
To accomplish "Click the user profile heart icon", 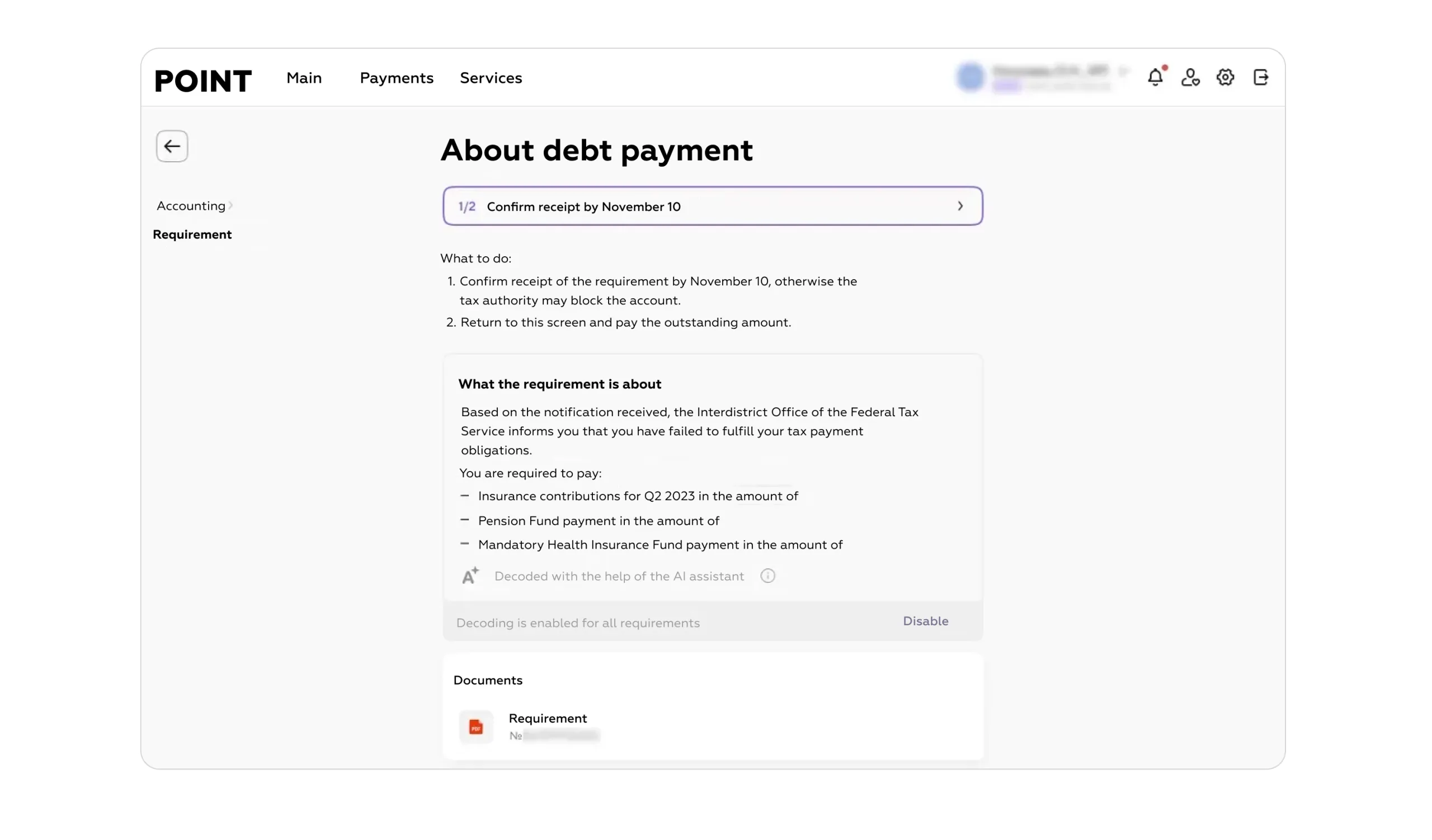I will pyautogui.click(x=1190, y=77).
